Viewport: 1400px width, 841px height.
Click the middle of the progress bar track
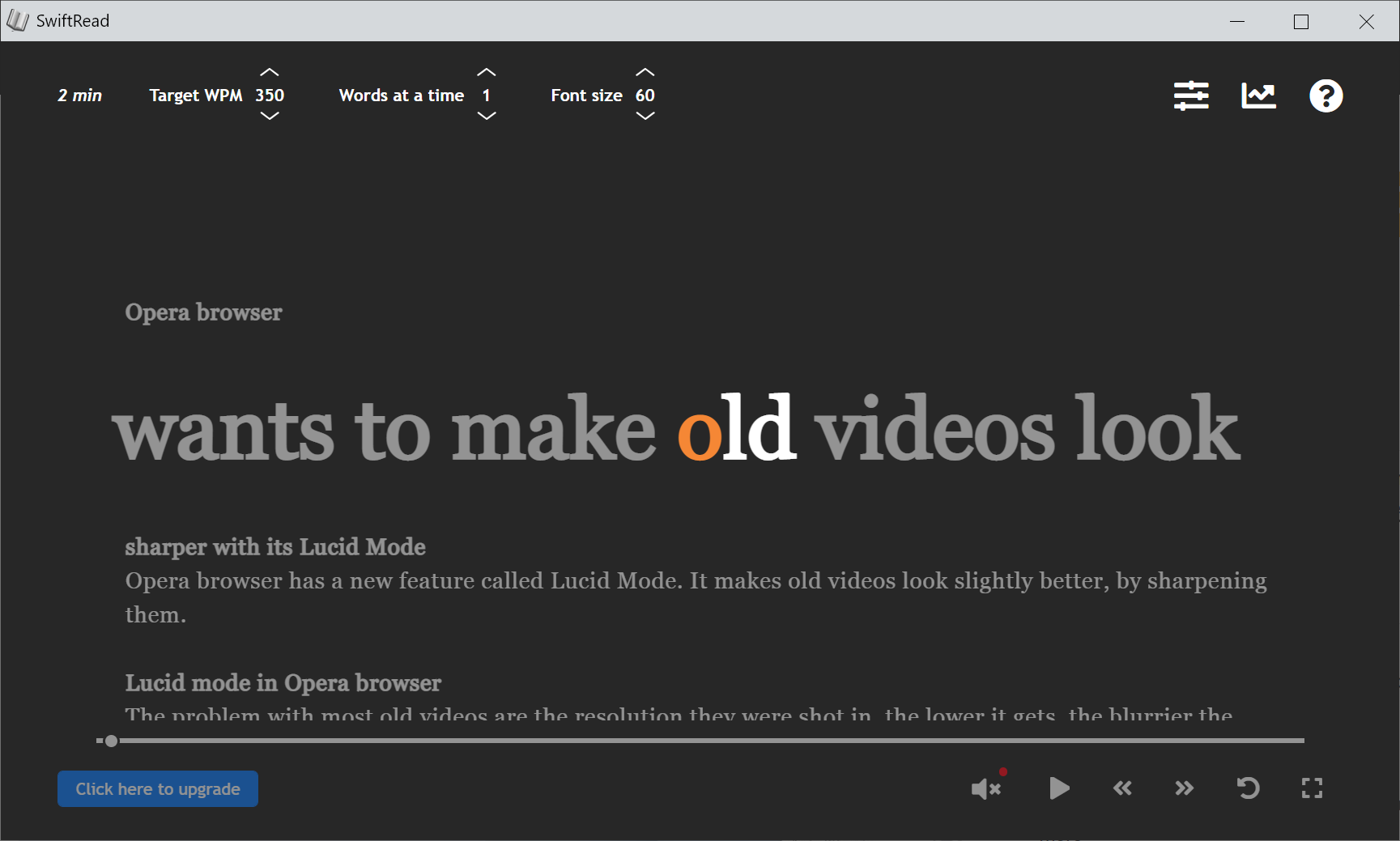click(700, 741)
